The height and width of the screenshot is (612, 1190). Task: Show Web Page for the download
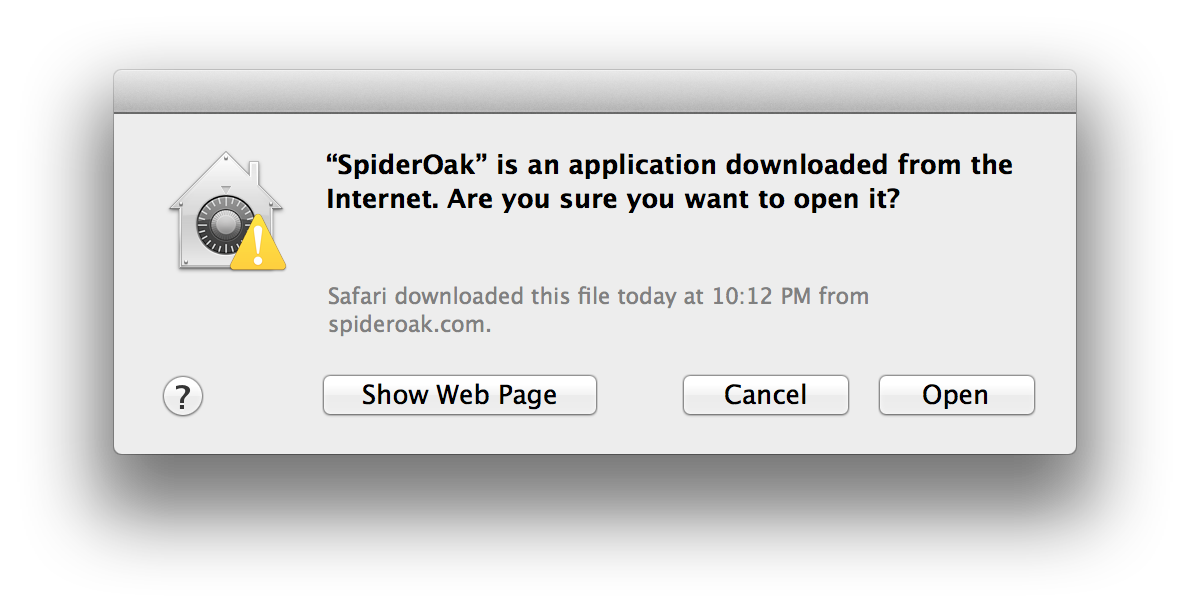[459, 395]
